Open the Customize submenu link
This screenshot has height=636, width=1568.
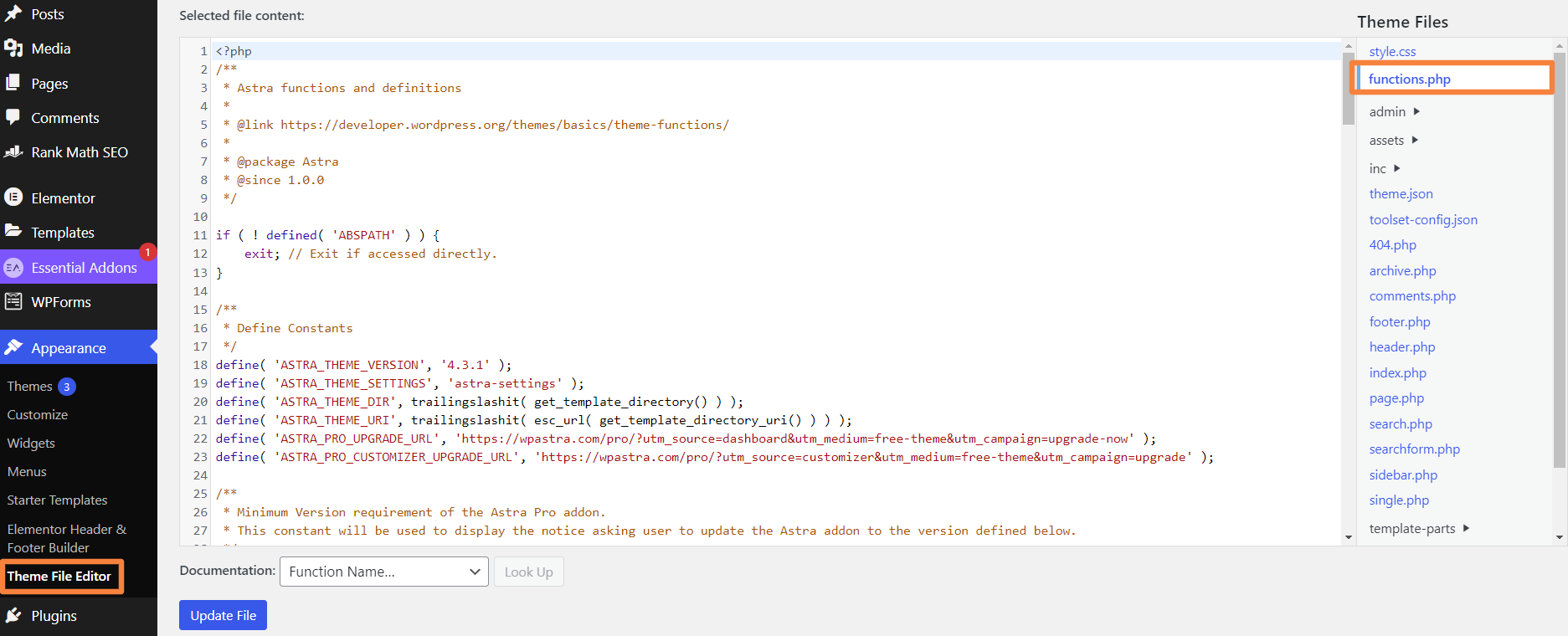38,414
